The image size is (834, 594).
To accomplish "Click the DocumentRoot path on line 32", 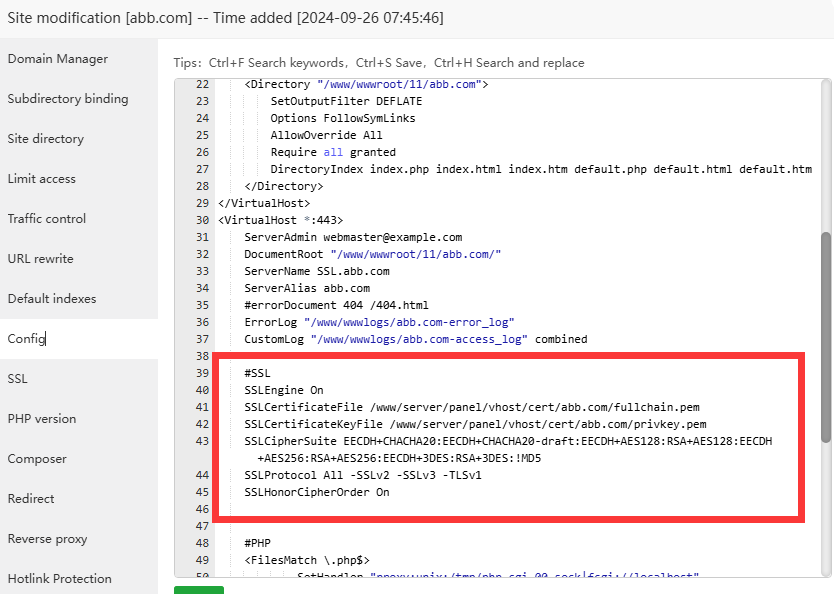I will point(416,254).
